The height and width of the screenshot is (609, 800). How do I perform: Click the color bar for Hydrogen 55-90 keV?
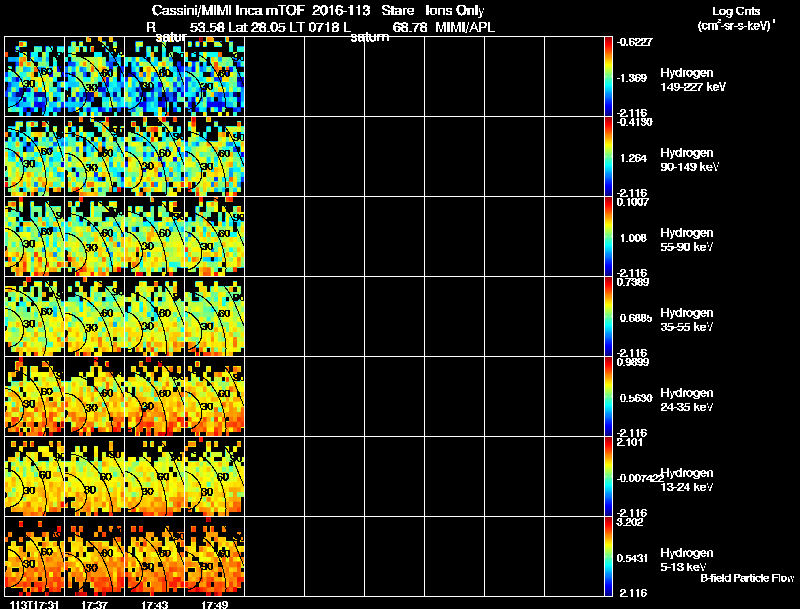click(x=608, y=237)
